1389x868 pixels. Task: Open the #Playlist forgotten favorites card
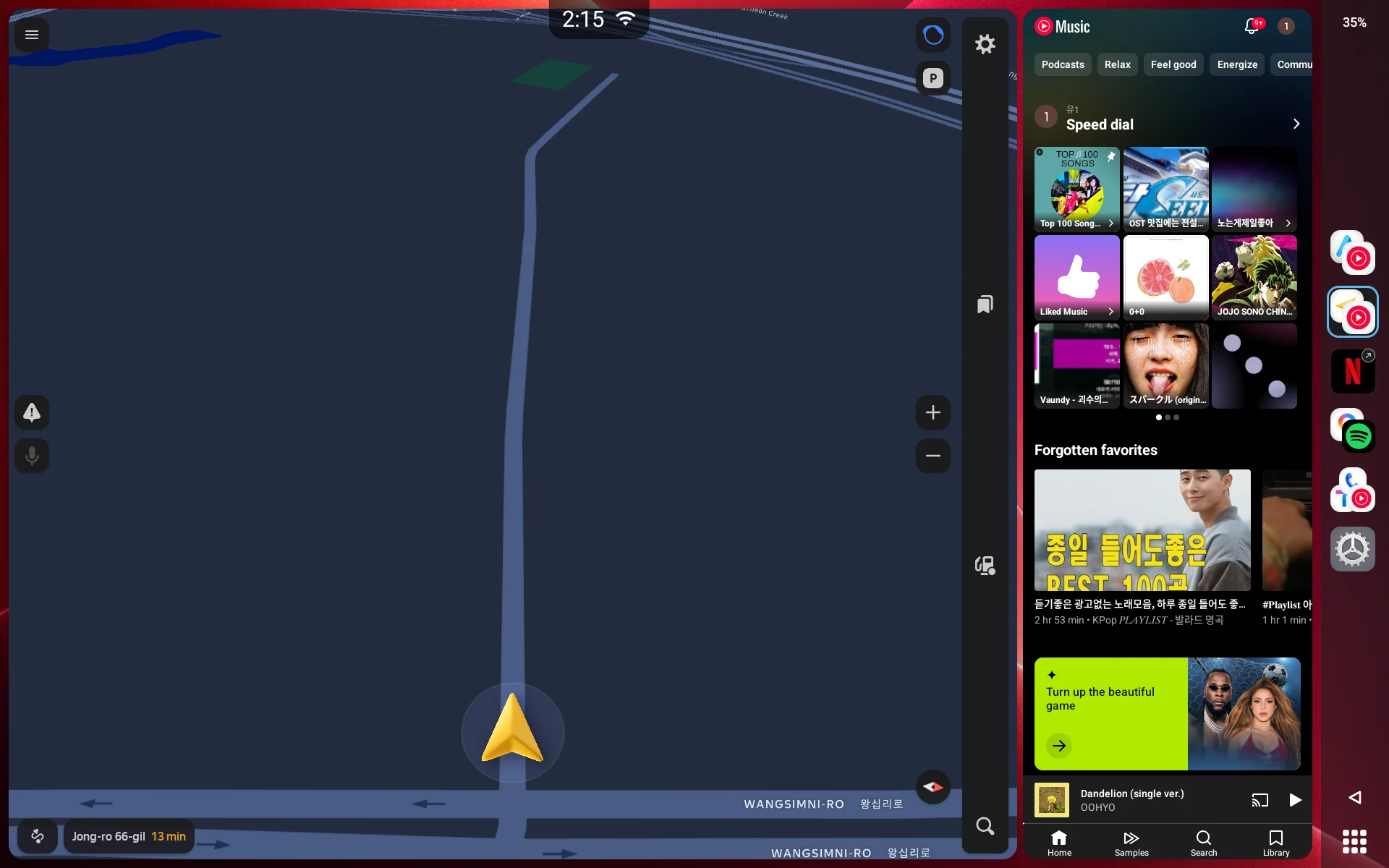pos(1287,548)
